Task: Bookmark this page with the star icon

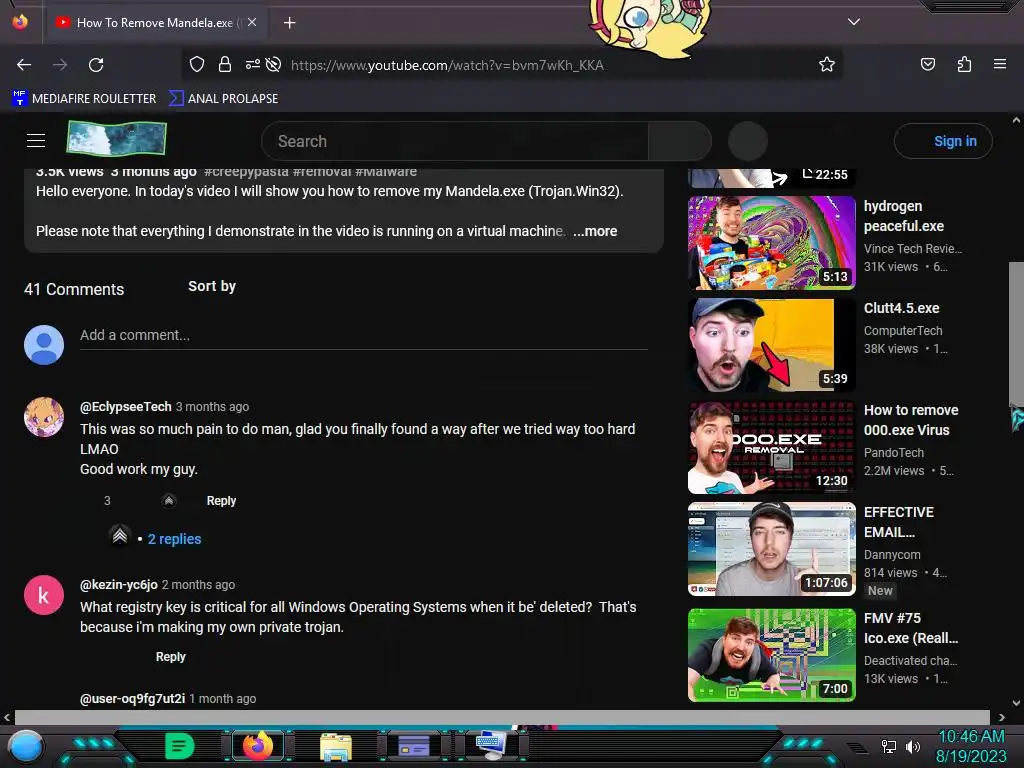Action: [x=827, y=64]
